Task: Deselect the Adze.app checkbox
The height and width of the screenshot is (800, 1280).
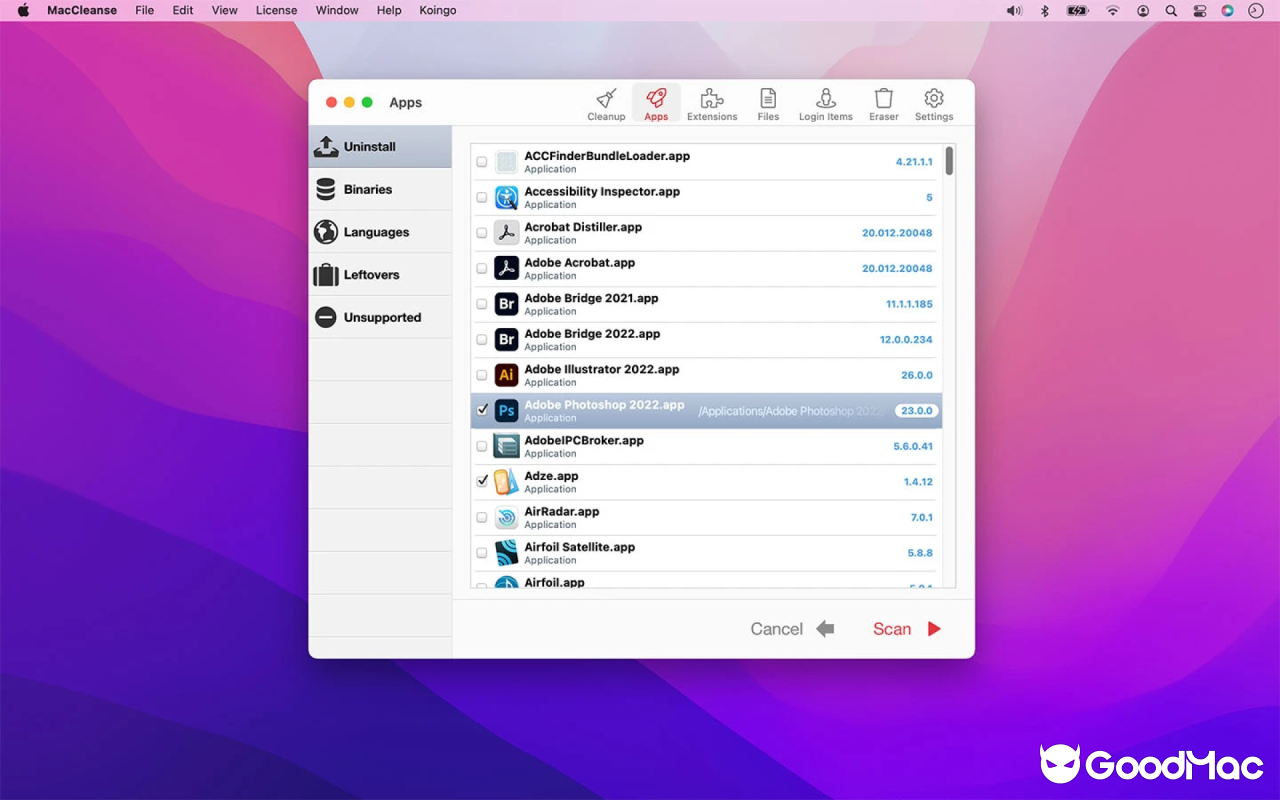Action: pyautogui.click(x=482, y=481)
